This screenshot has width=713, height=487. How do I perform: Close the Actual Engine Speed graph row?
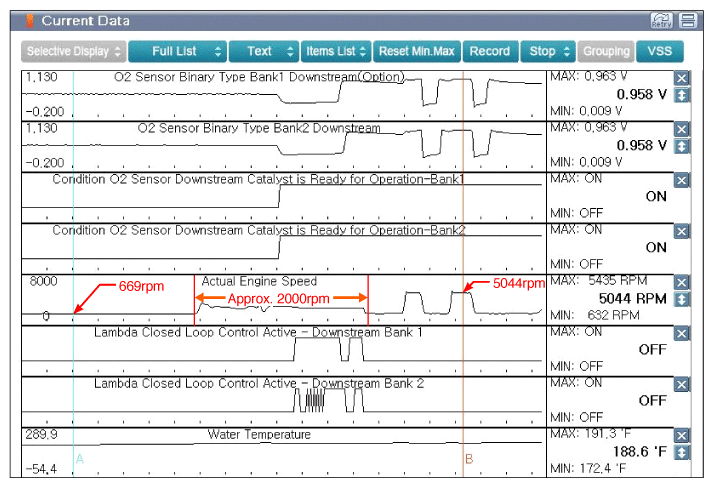coord(682,282)
